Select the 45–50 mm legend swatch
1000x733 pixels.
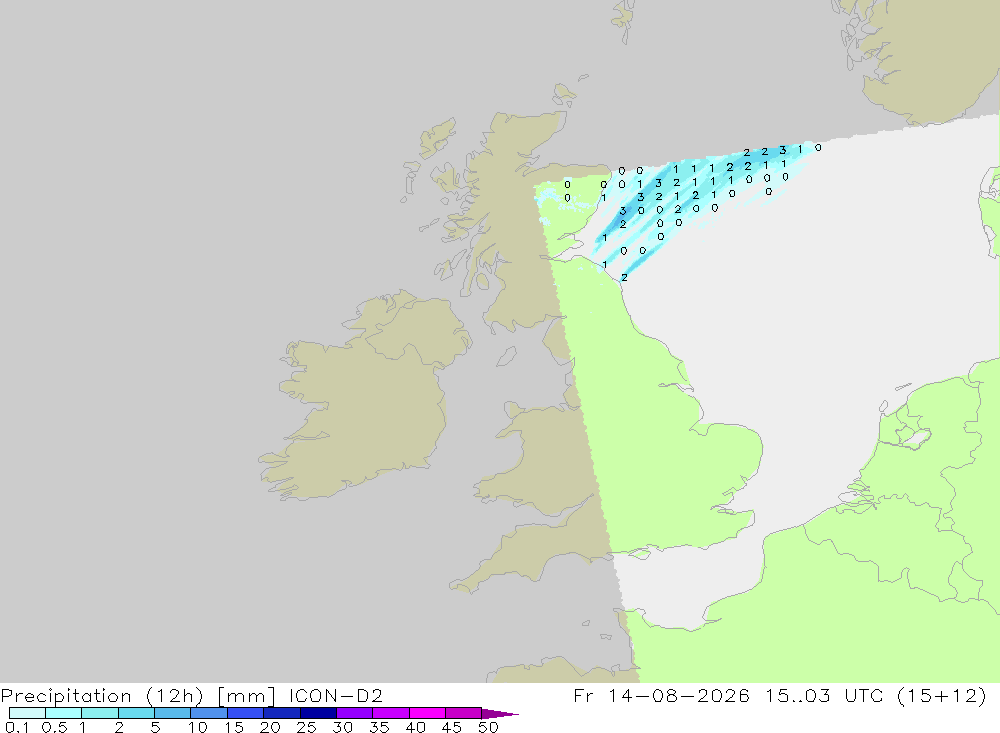click(463, 713)
